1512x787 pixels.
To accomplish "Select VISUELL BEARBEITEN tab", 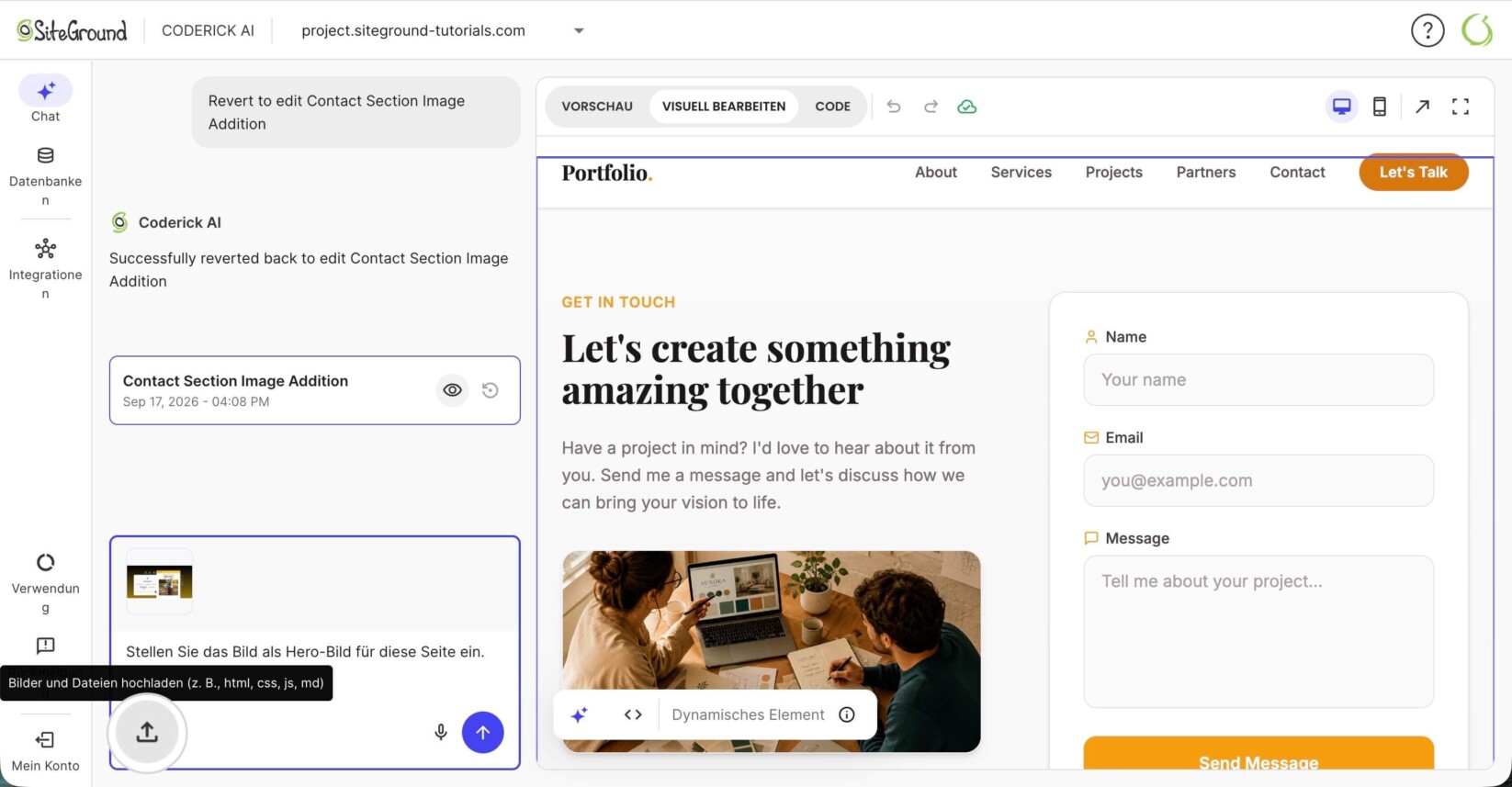I will 724,107.
